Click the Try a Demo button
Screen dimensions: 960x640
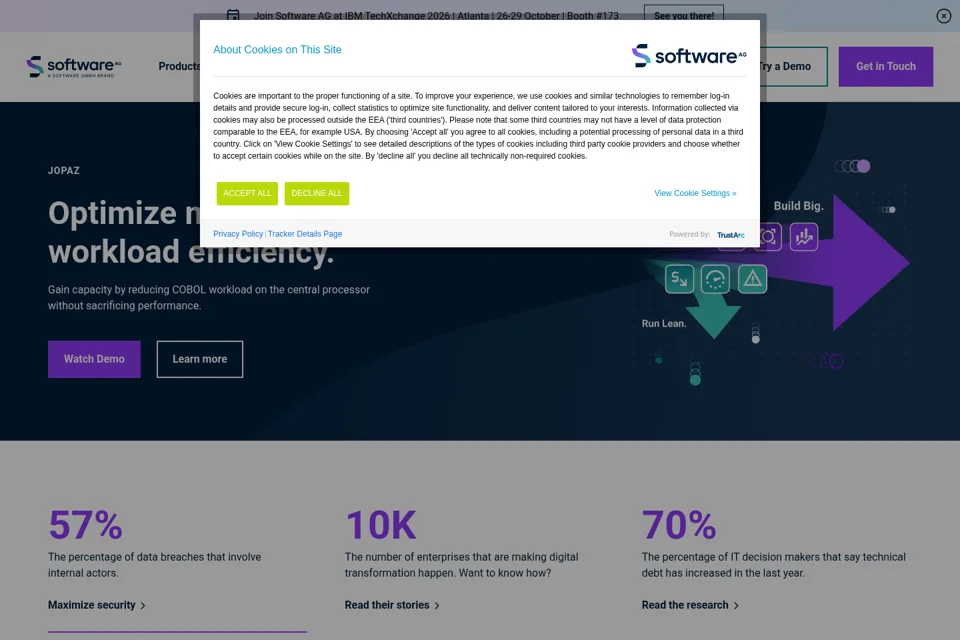tap(784, 66)
